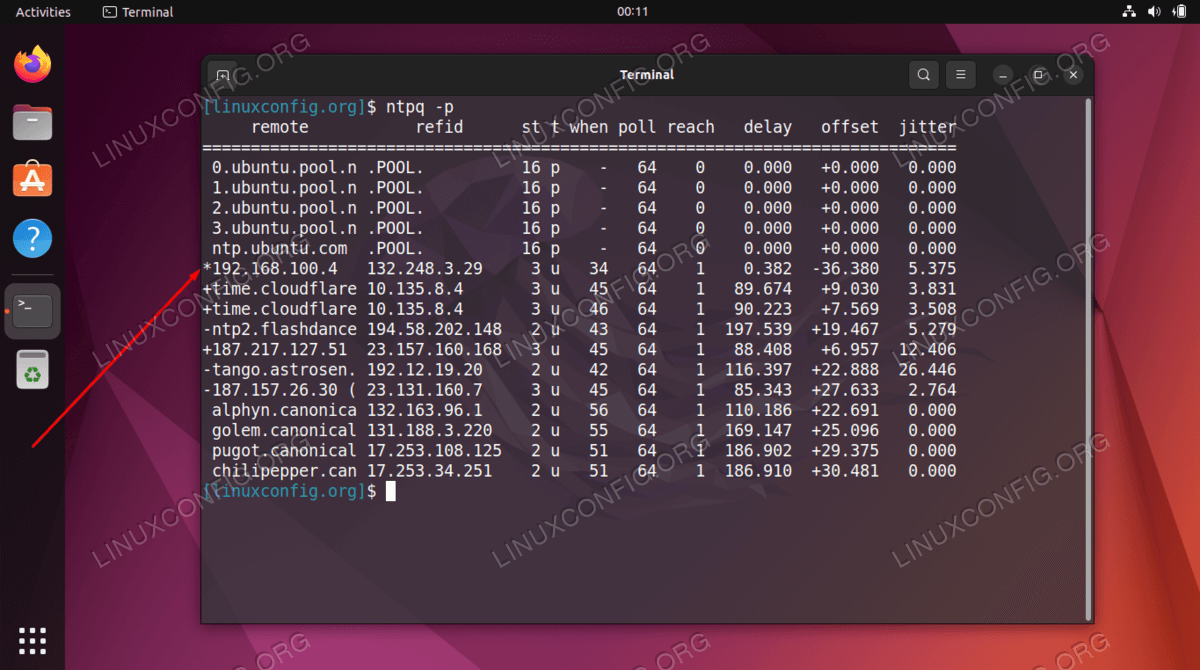Open the Trash icon in dock

[33, 370]
